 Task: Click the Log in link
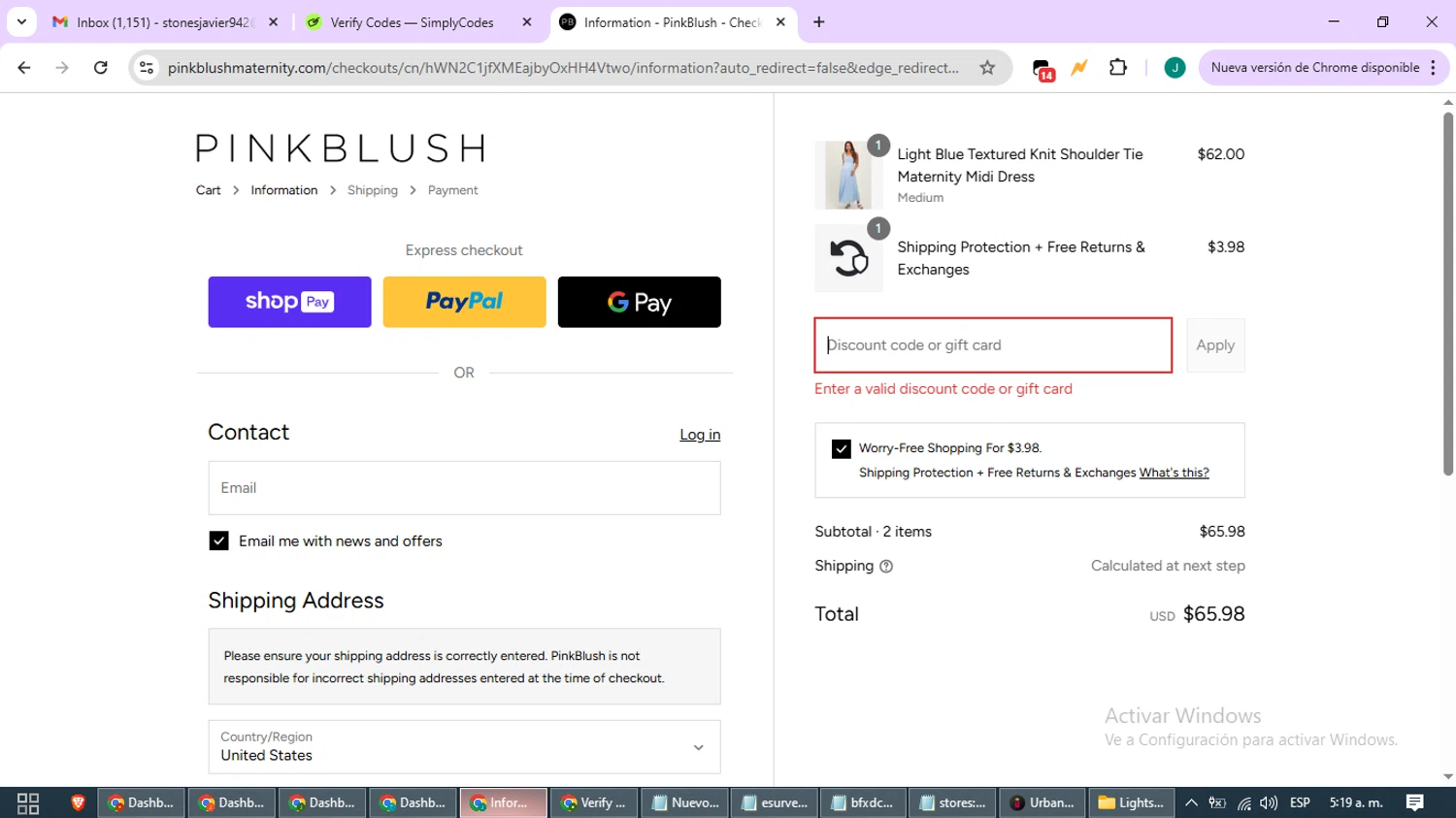tap(700, 435)
